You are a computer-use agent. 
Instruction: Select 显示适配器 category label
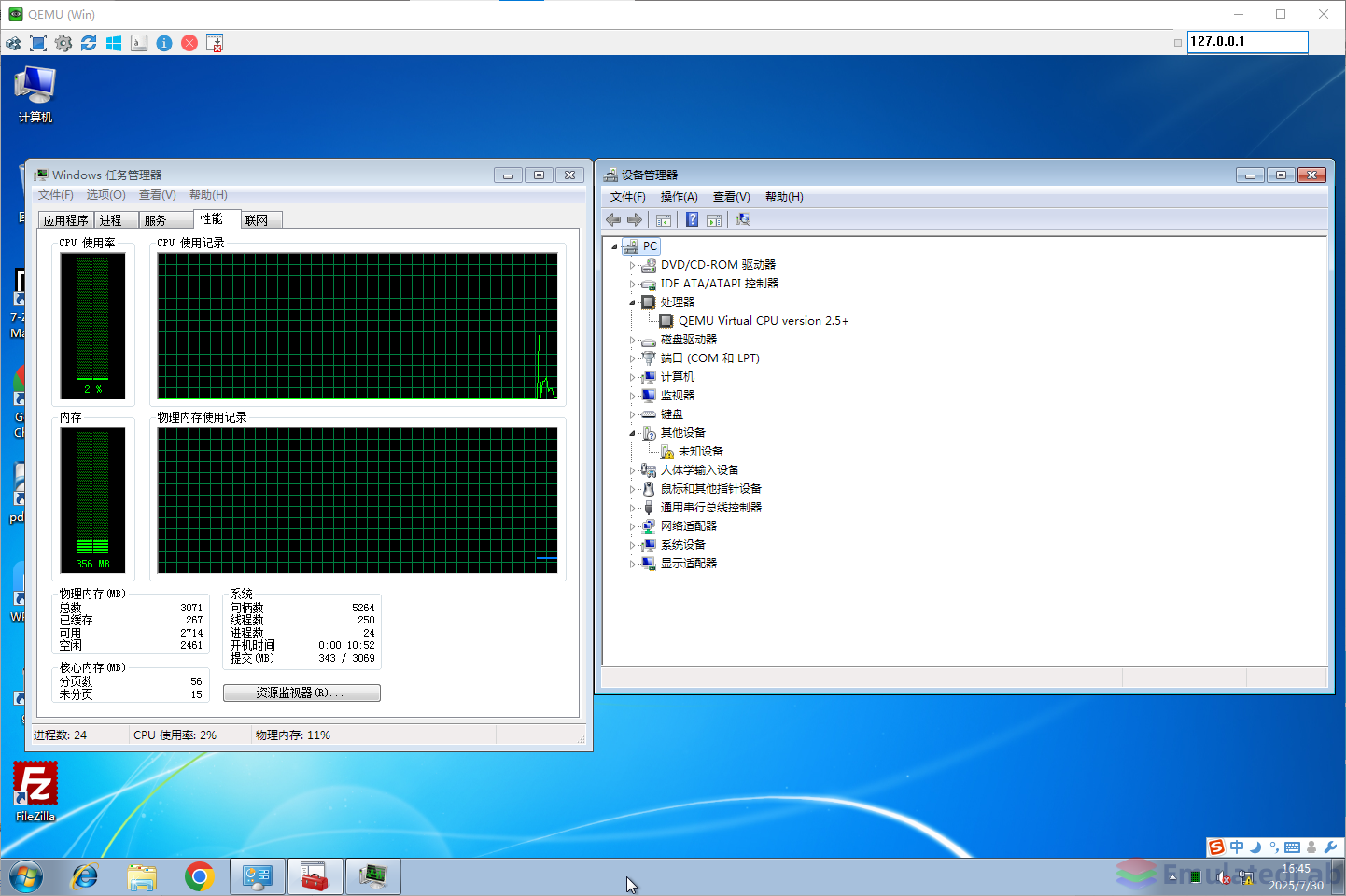click(x=689, y=564)
